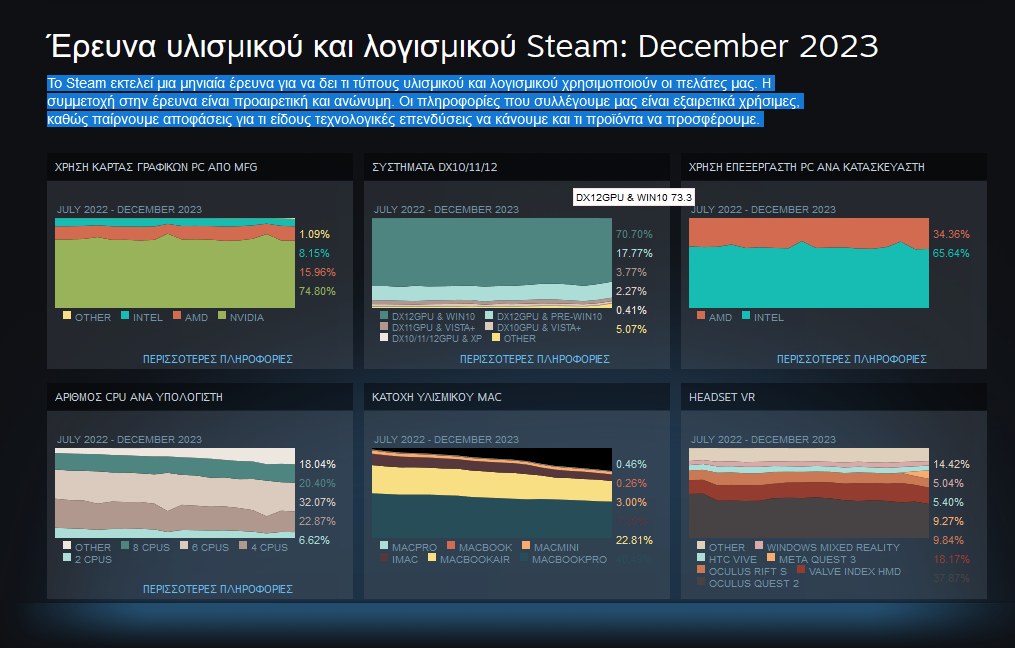This screenshot has width=1015, height=648.
Task: Click the 8 CPUS legend swatch
Action: 125,545
